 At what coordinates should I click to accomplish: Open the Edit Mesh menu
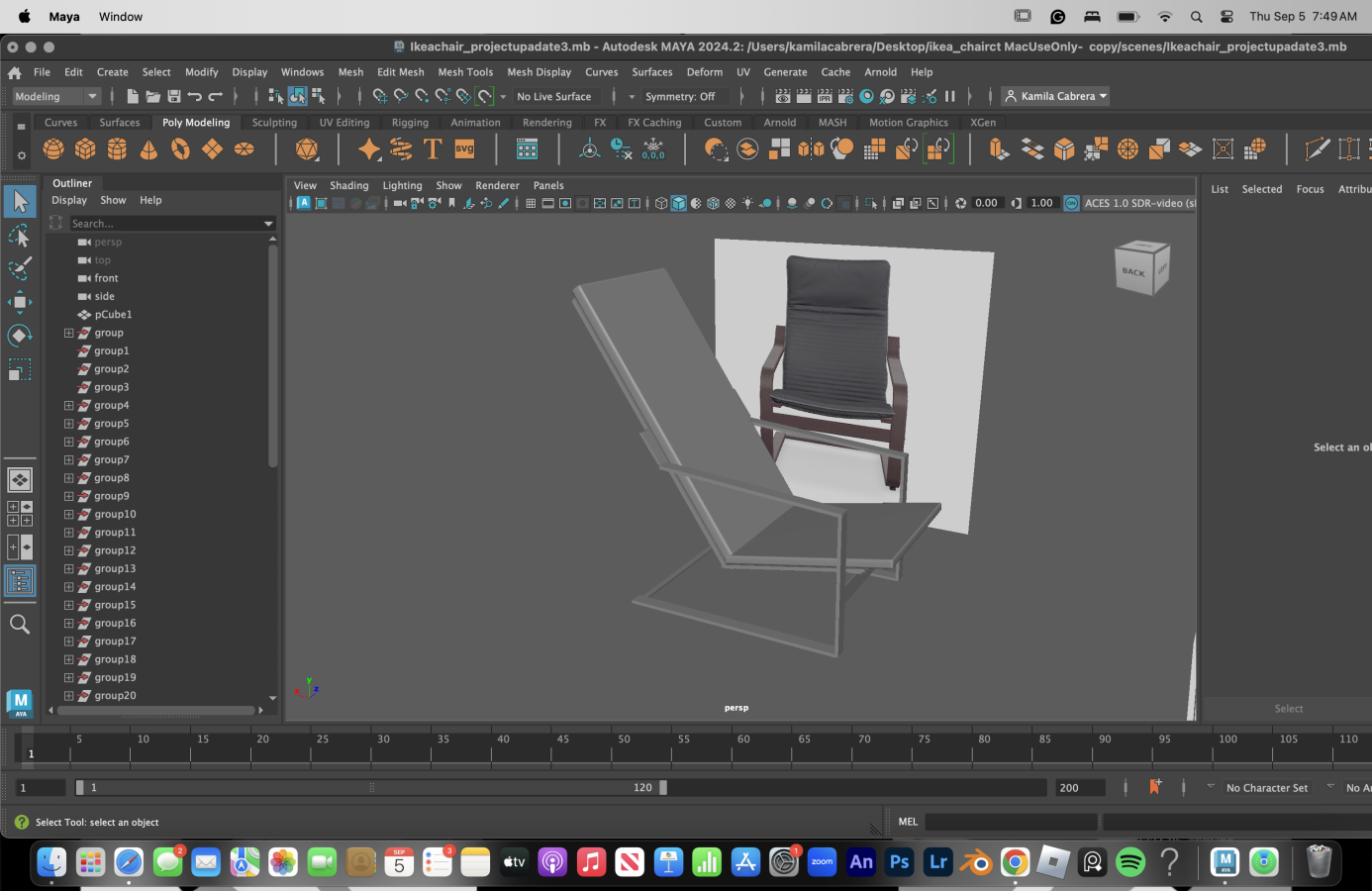pyautogui.click(x=400, y=72)
